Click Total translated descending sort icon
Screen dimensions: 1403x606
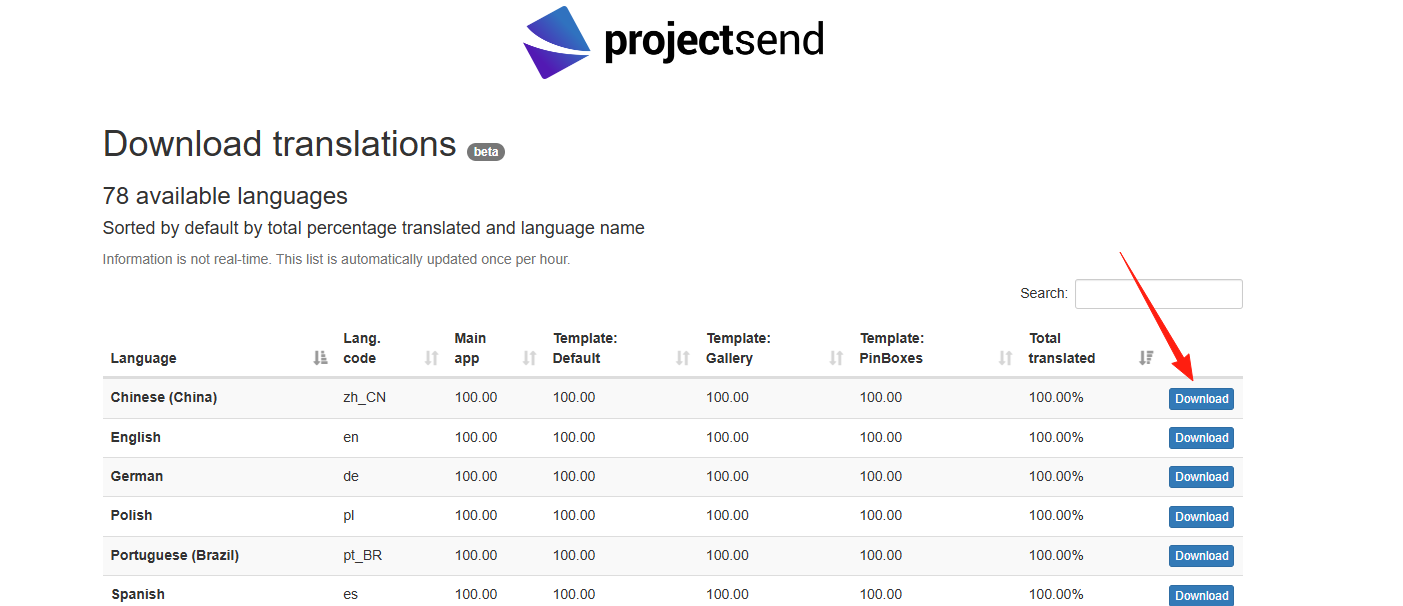(1146, 358)
